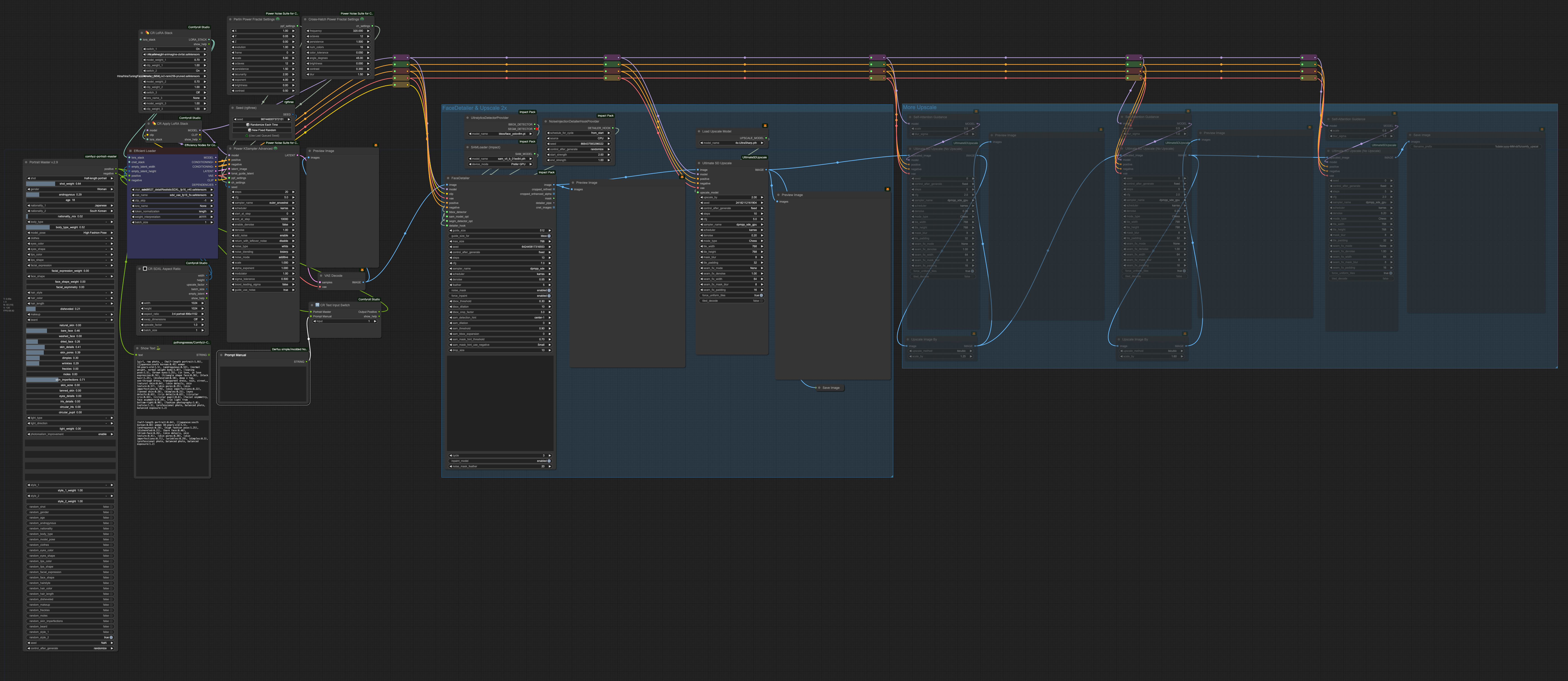Collapse the CR LoRA Stack node
This screenshot has width=1568, height=681.
tap(142, 33)
